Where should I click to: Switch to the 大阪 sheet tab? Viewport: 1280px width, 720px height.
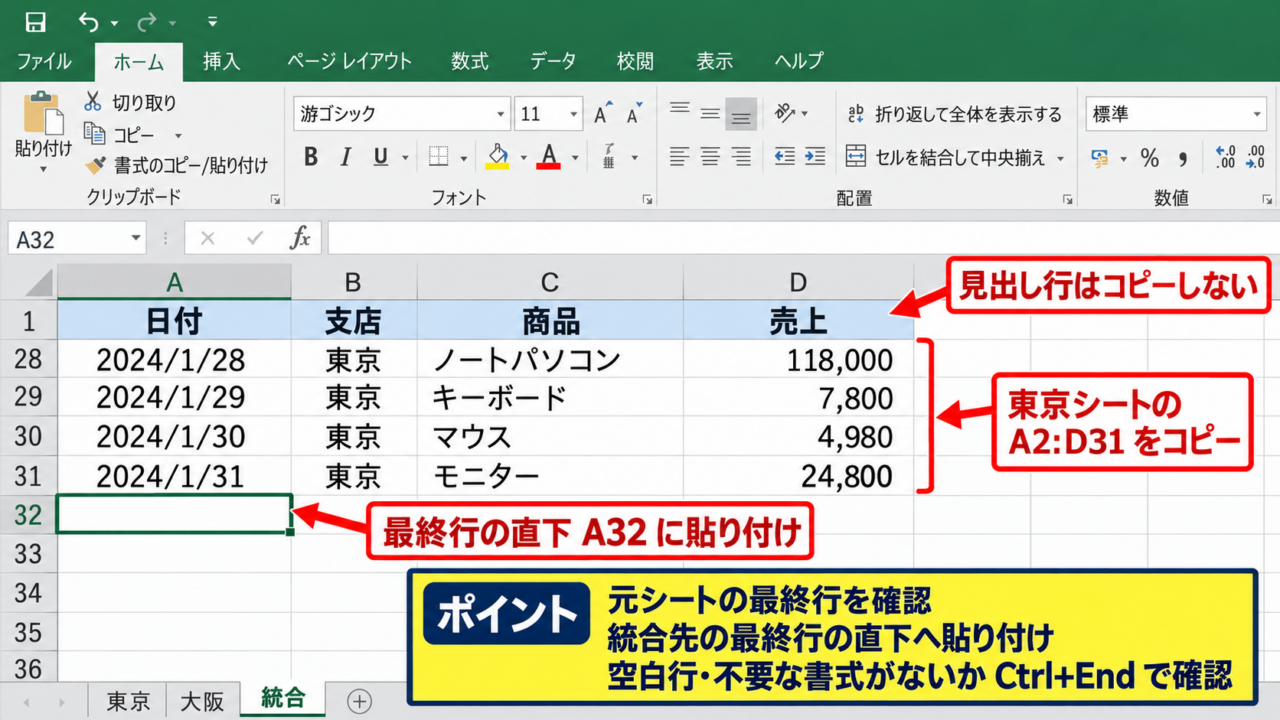click(203, 701)
